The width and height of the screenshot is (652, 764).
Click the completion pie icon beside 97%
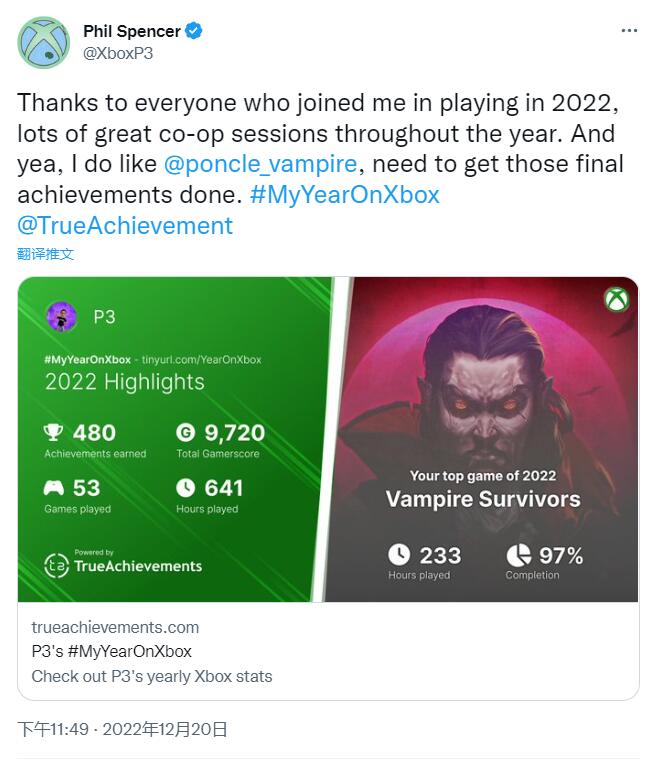[518, 555]
